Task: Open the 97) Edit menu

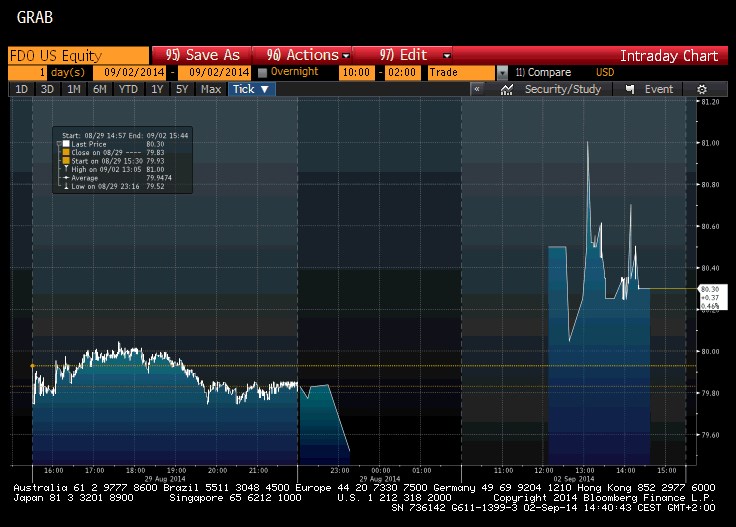Action: click(415, 55)
